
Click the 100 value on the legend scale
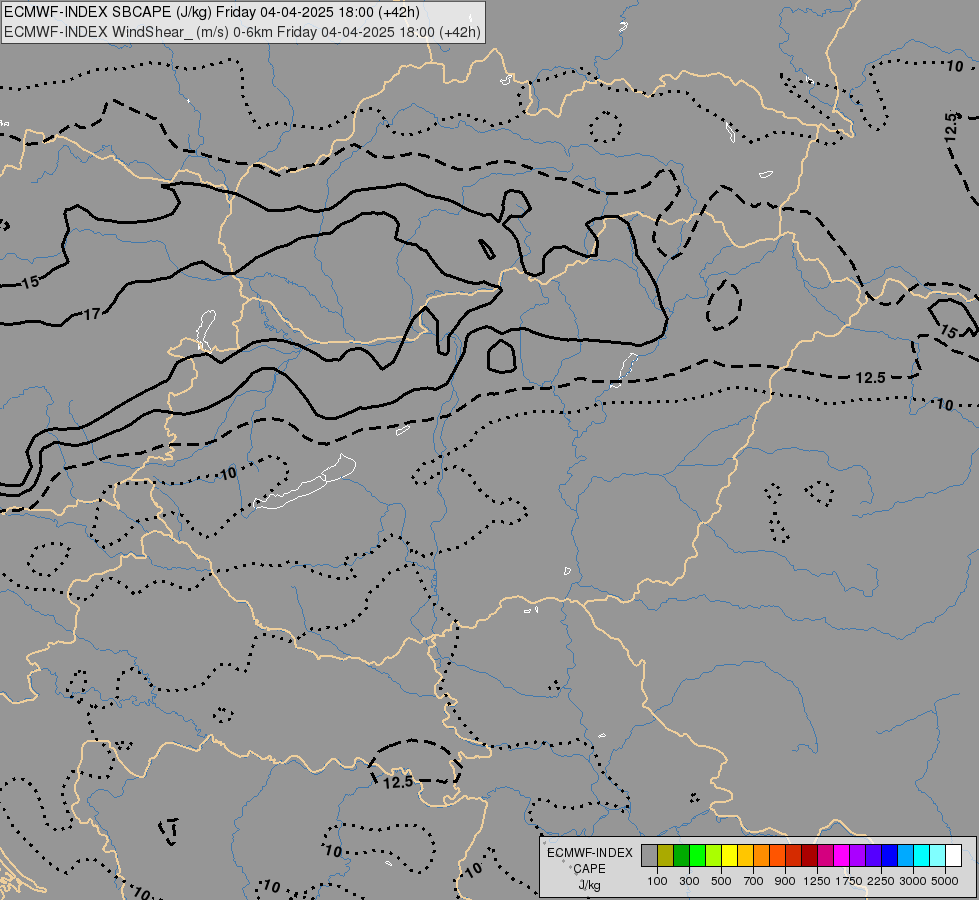pyautogui.click(x=657, y=881)
